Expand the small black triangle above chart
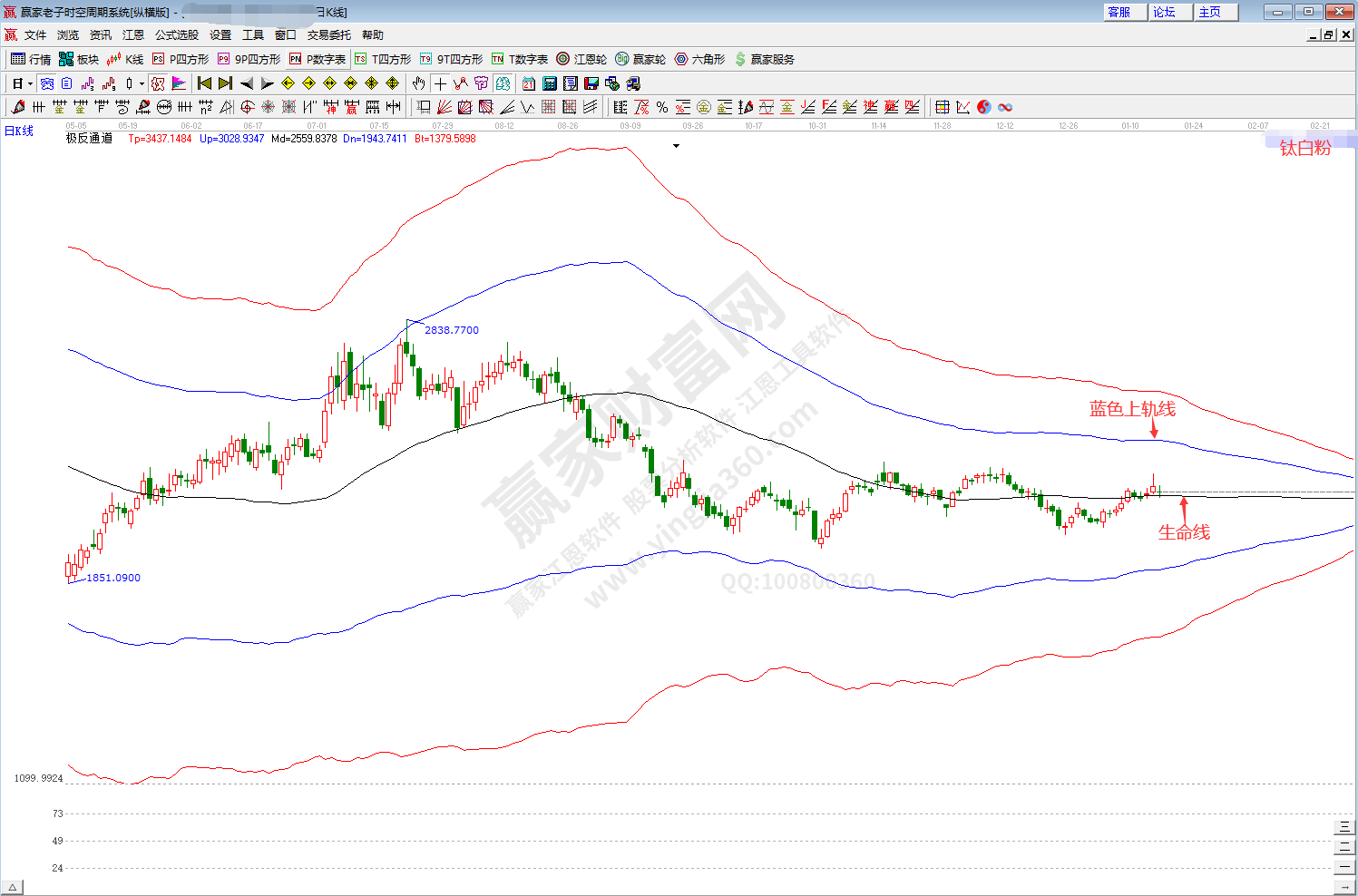 676,146
